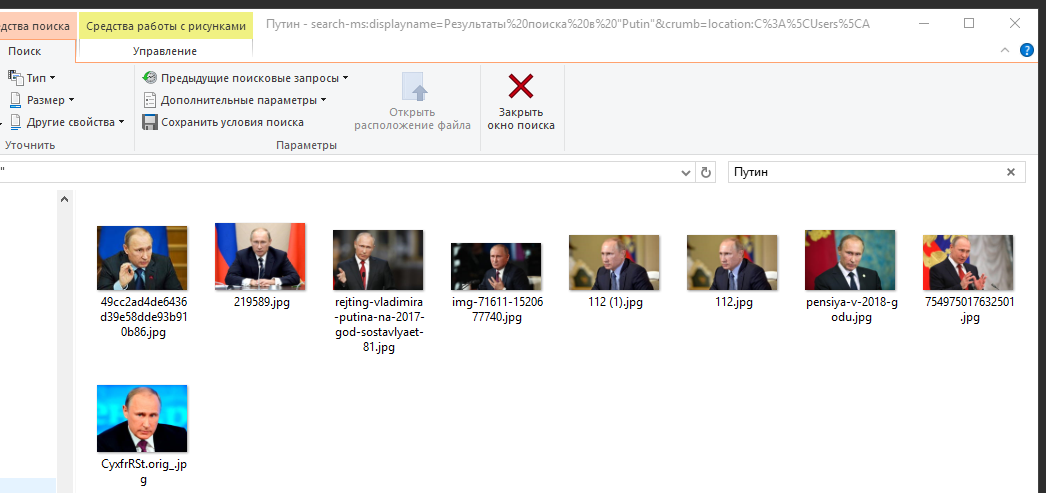
Task: Expand Дополнительные параметры dropdown
Action: [235, 100]
